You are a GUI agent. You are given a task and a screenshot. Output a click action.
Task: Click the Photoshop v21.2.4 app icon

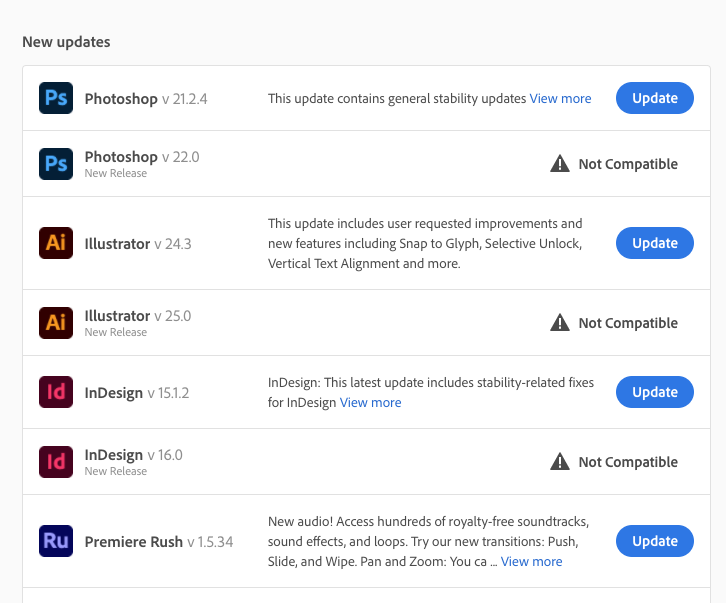point(56,98)
